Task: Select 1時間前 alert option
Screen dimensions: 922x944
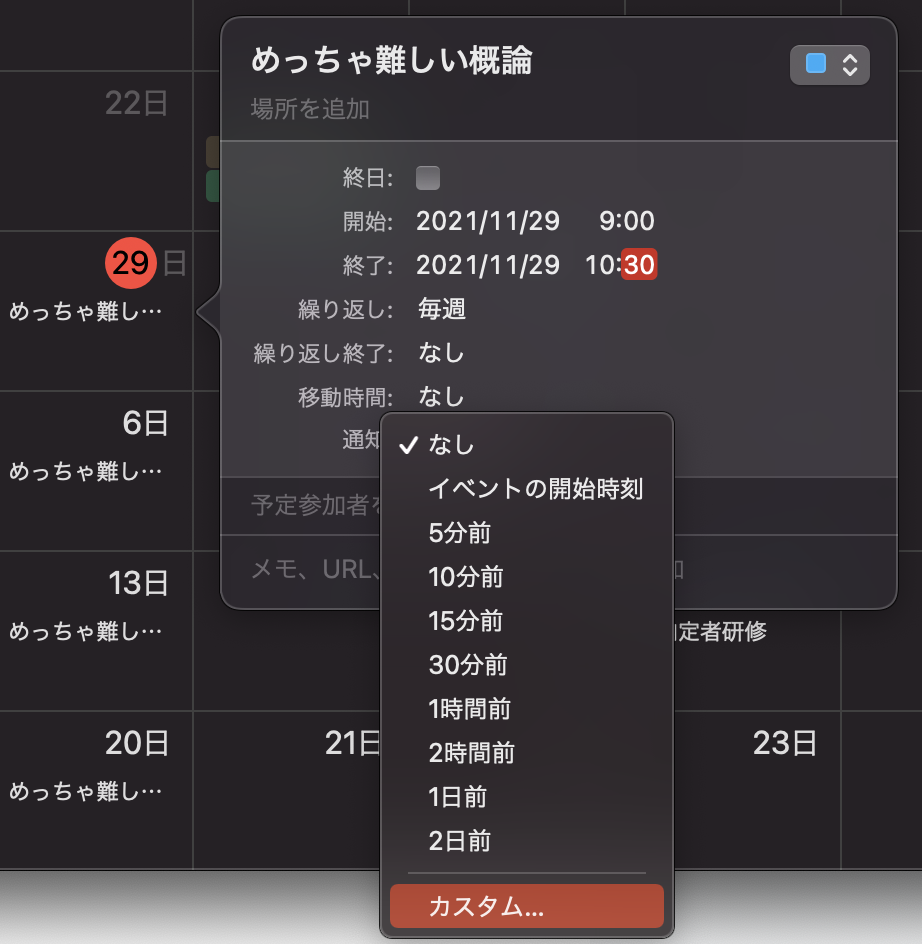Action: pyautogui.click(x=469, y=709)
